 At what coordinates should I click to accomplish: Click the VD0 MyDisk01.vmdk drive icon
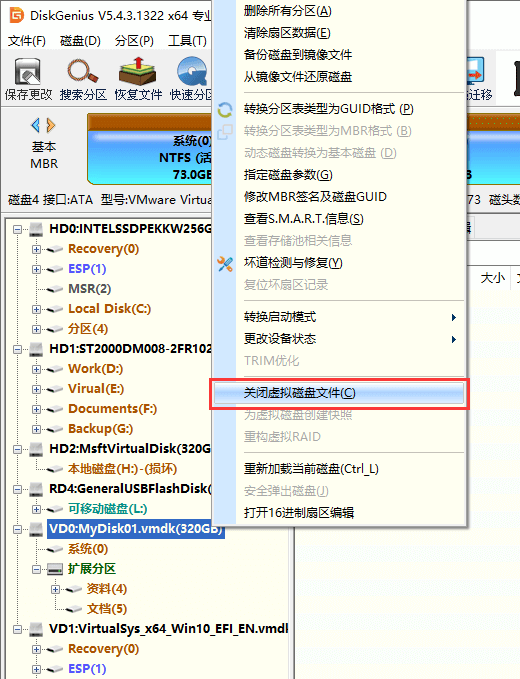(x=36, y=529)
